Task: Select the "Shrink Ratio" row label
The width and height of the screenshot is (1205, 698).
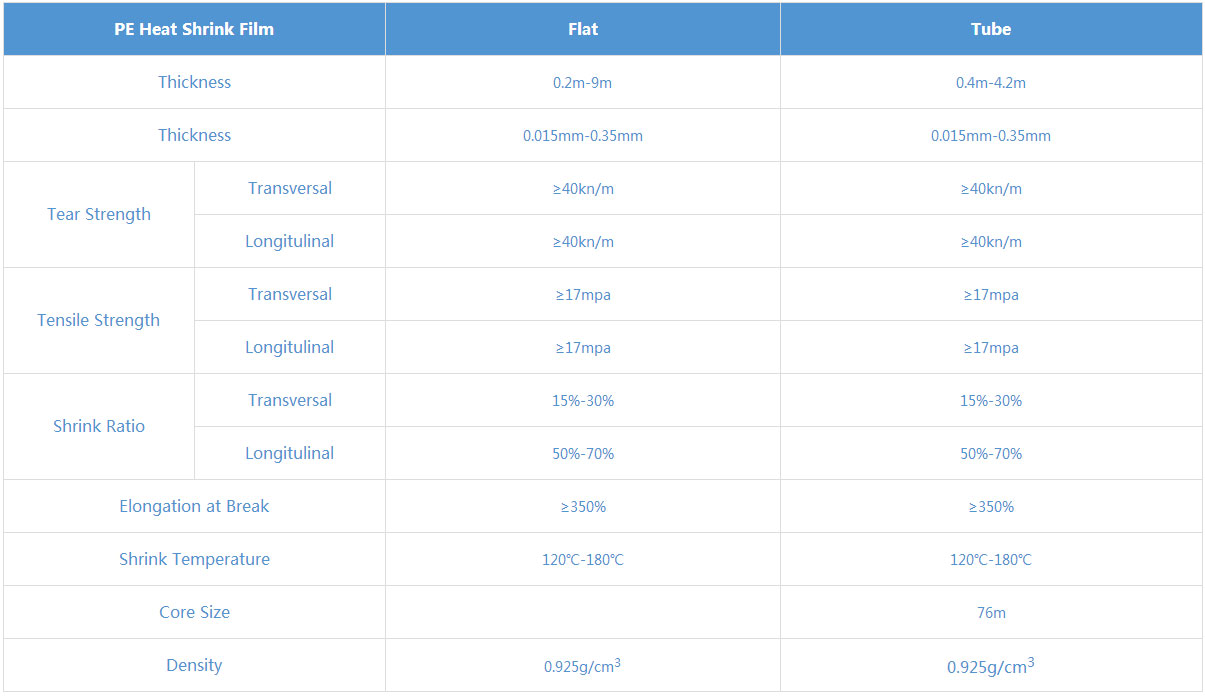Action: point(99,426)
